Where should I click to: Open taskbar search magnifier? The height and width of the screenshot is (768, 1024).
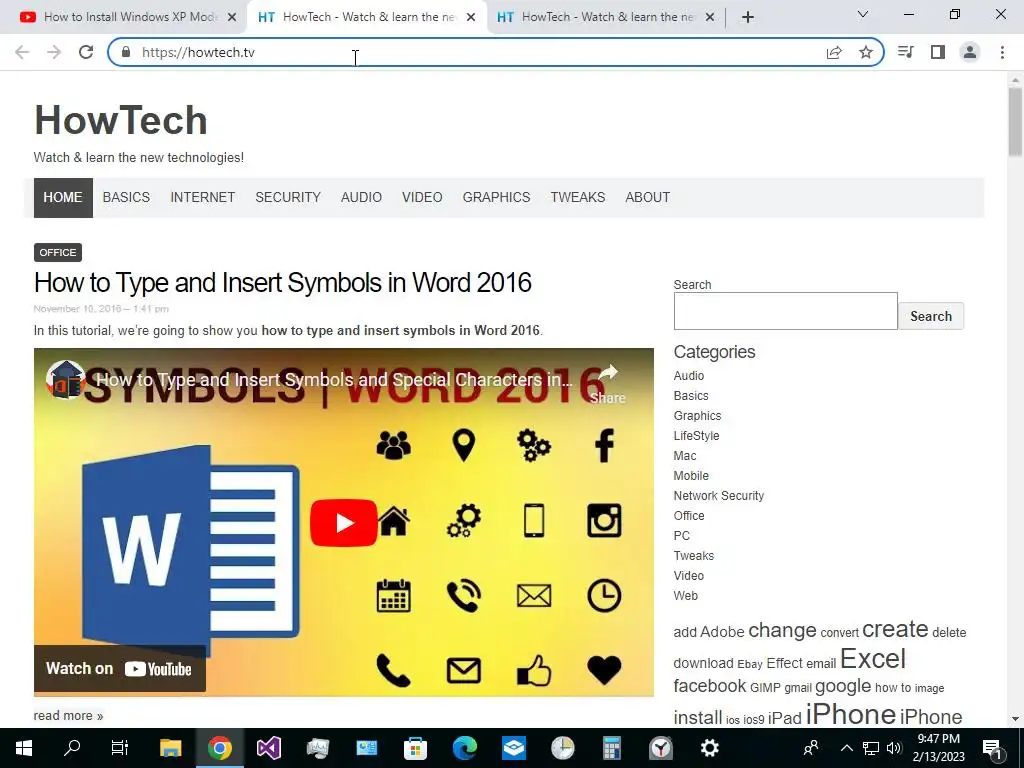click(x=72, y=748)
